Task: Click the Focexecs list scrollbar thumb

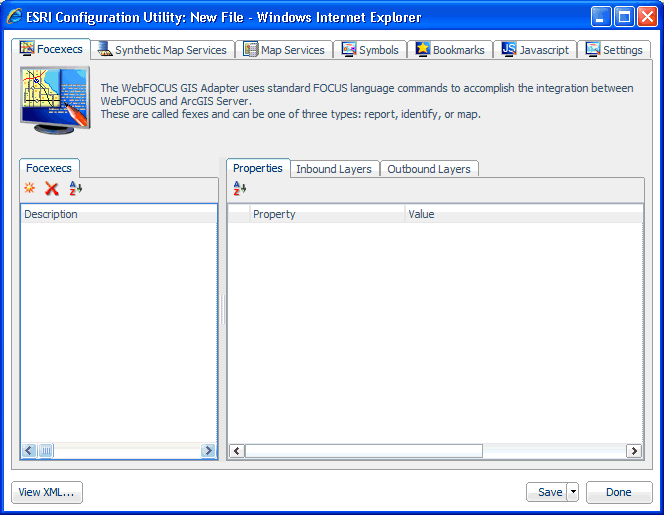Action: click(46, 451)
